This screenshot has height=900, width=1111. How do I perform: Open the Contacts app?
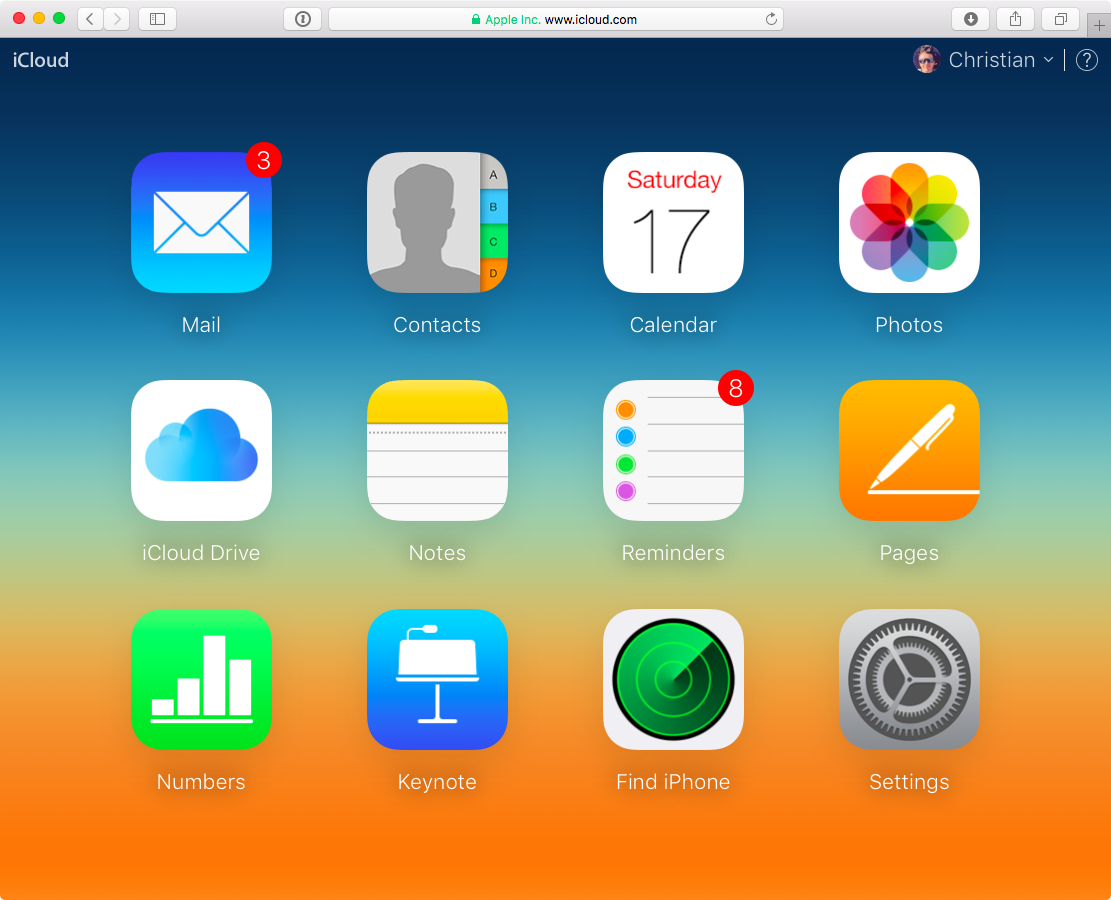pyautogui.click(x=437, y=223)
